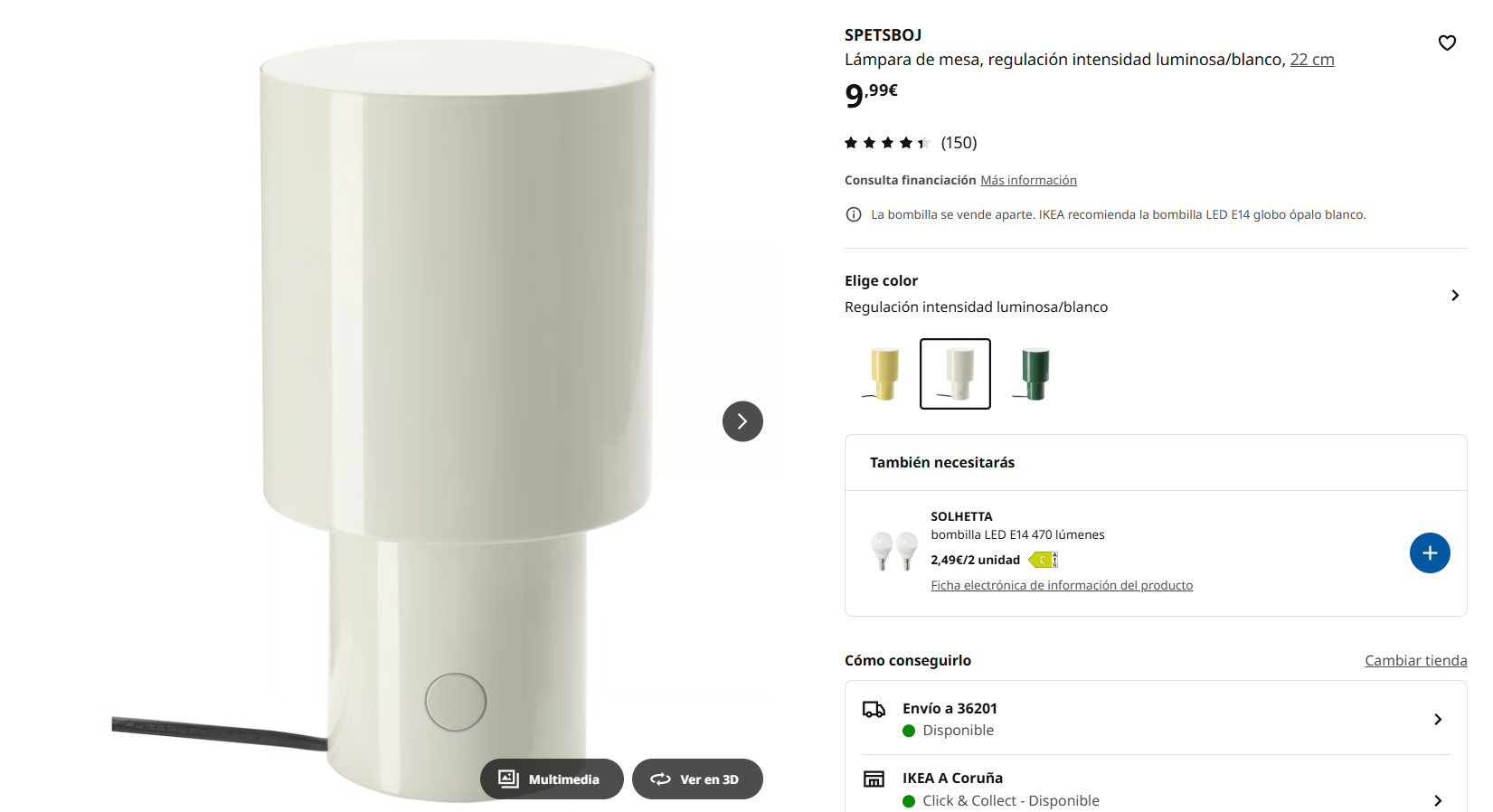Open star rating reviews (150)
Viewport: 1493px width, 812px height.
coord(911,143)
